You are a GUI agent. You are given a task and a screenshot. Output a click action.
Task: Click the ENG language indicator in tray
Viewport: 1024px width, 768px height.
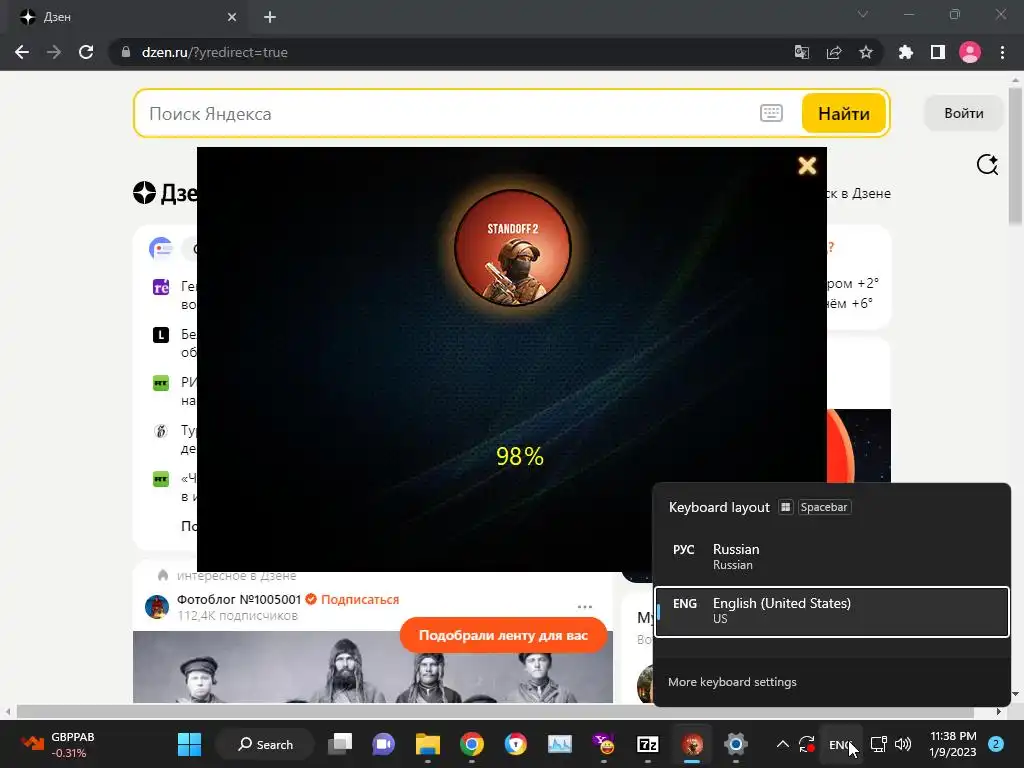pyautogui.click(x=840, y=744)
